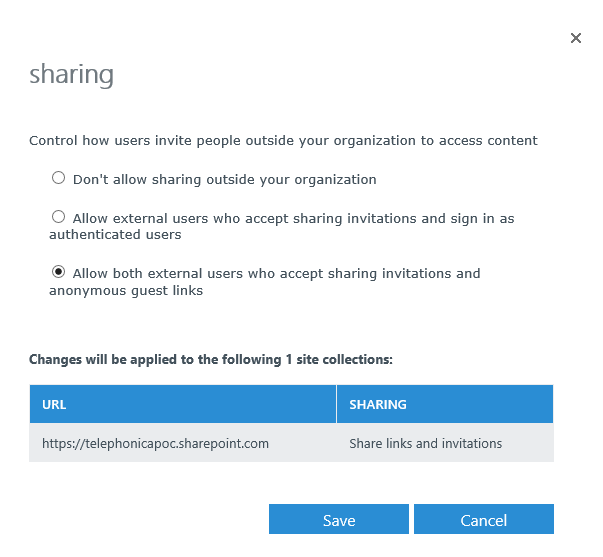Screen dimensions: 603x557
Task: Click the wrapped "authenticated users" text line
Action: point(115,235)
